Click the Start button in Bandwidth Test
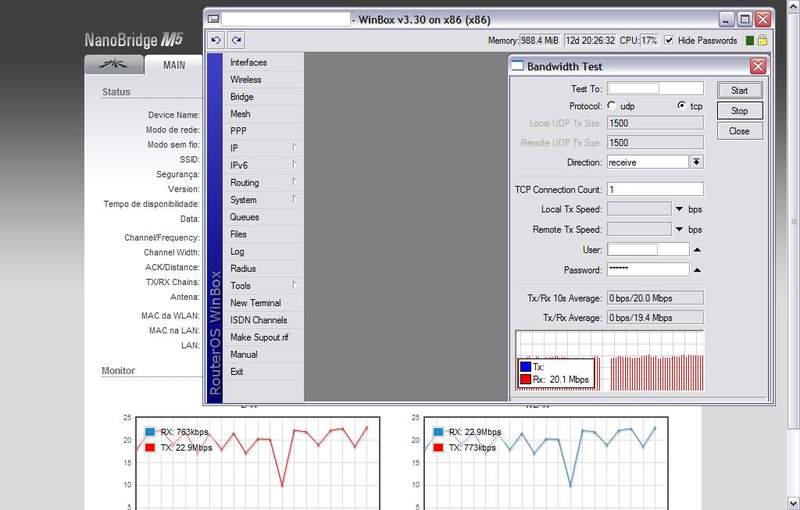Image resolution: width=800 pixels, height=510 pixels. coord(740,90)
